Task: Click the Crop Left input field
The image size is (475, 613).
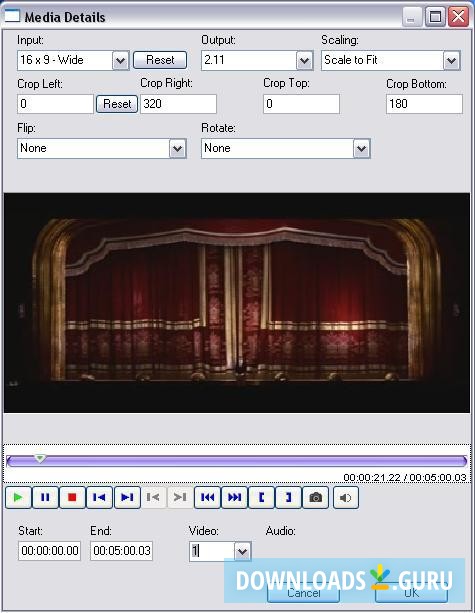Action: pos(56,104)
